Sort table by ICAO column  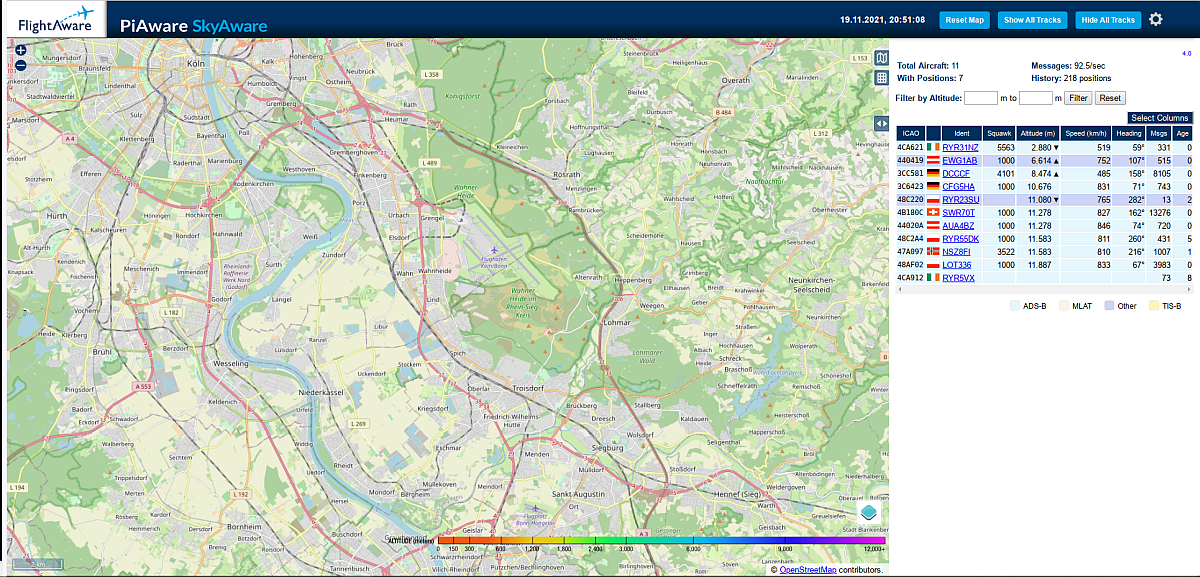coord(911,133)
